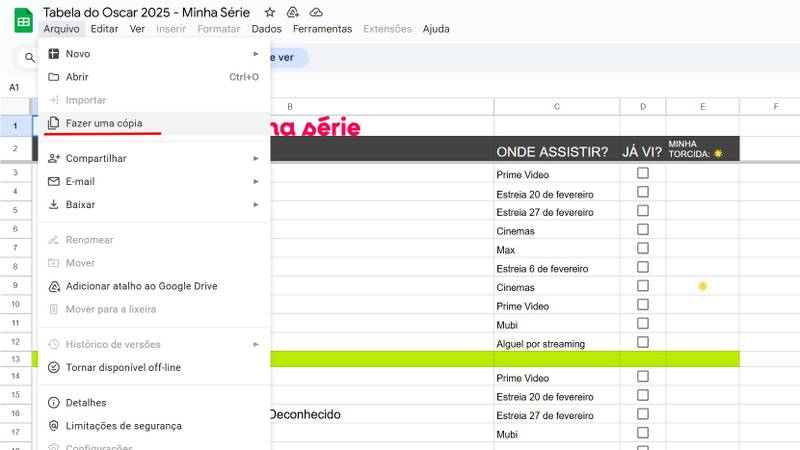Click the Alguel por streaming cell

557,342
